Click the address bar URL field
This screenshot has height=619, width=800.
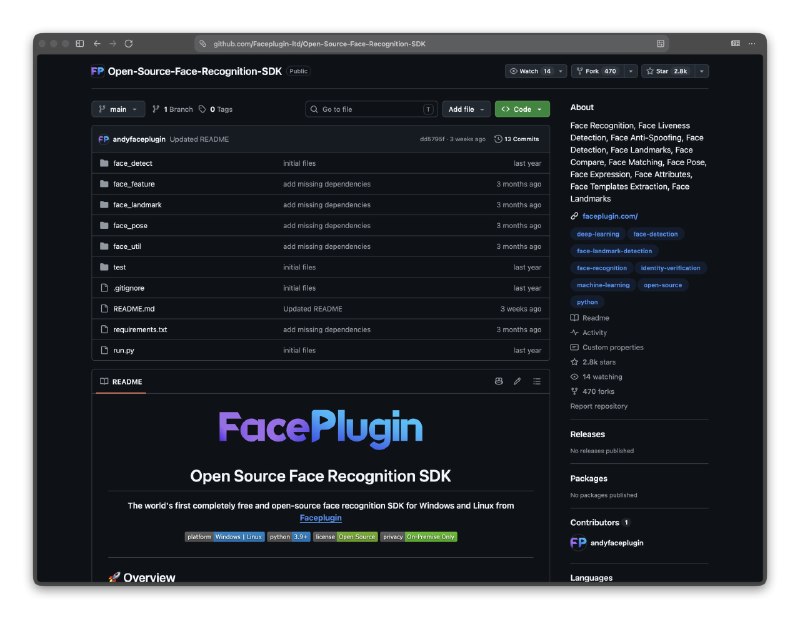432,44
